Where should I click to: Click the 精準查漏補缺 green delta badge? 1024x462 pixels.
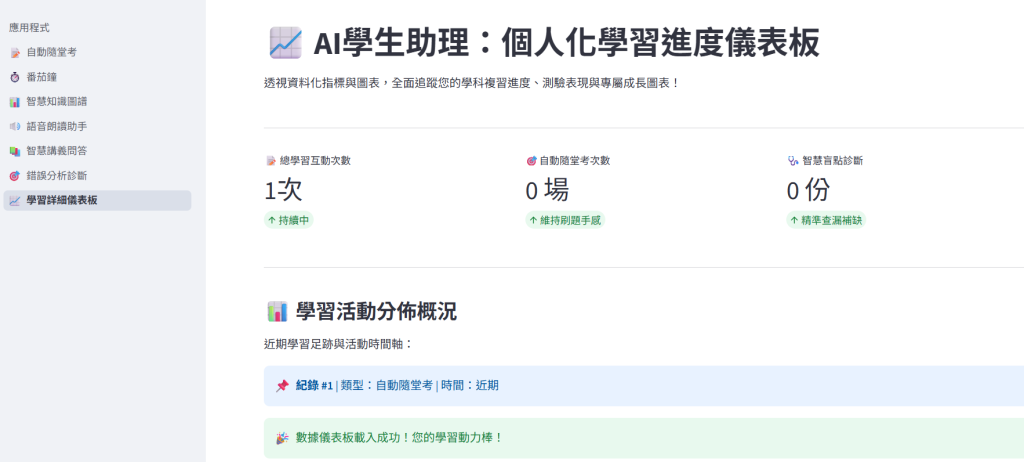(x=826, y=220)
